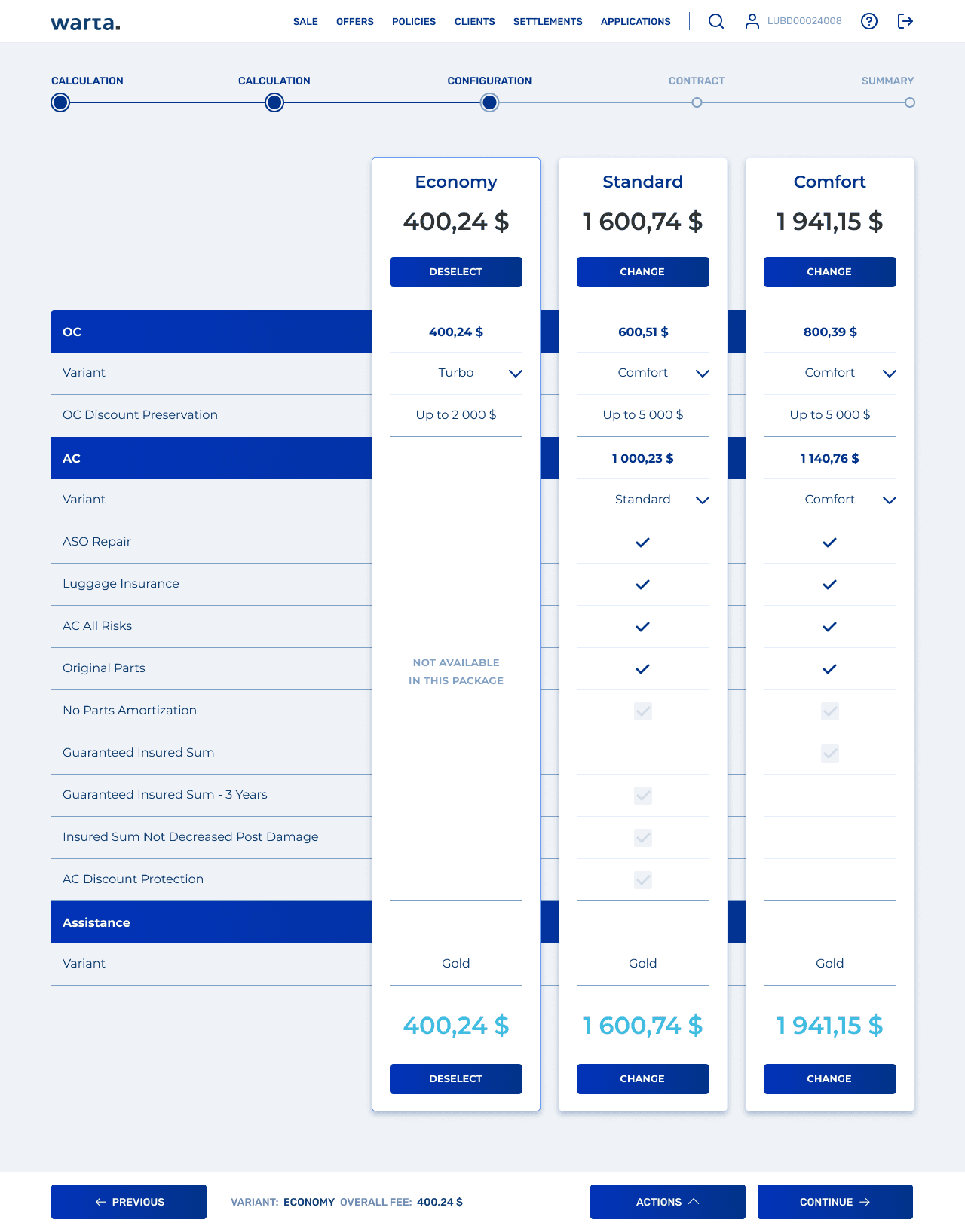
Task: Deselect Economy package using bottom button
Action: [456, 1079]
